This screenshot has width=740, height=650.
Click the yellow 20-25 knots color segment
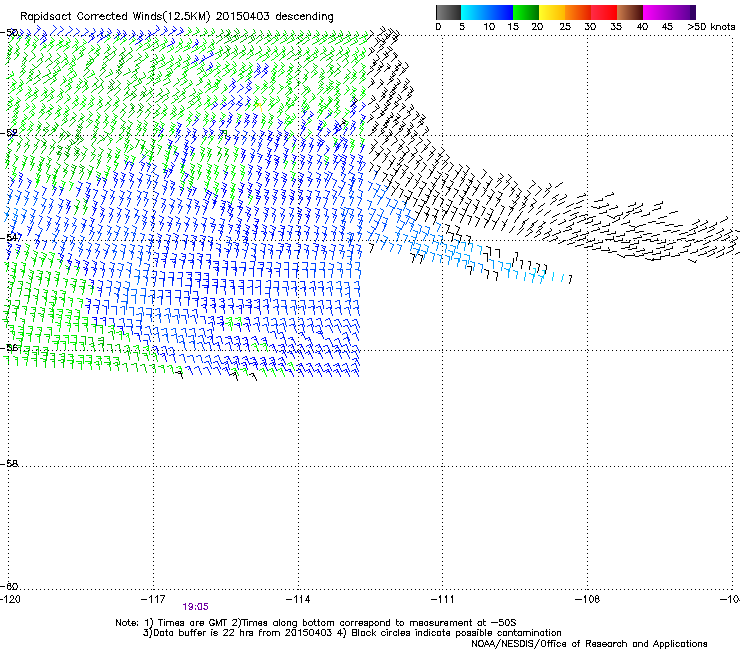[x=552, y=12]
